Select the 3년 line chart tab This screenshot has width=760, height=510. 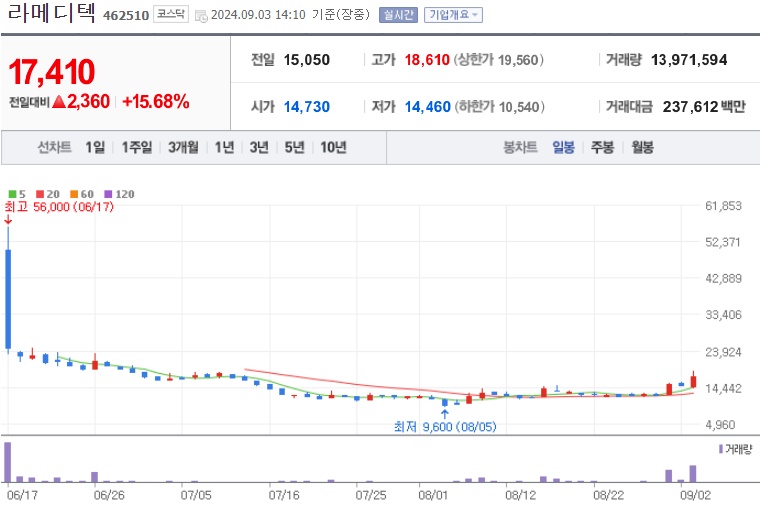[259, 147]
